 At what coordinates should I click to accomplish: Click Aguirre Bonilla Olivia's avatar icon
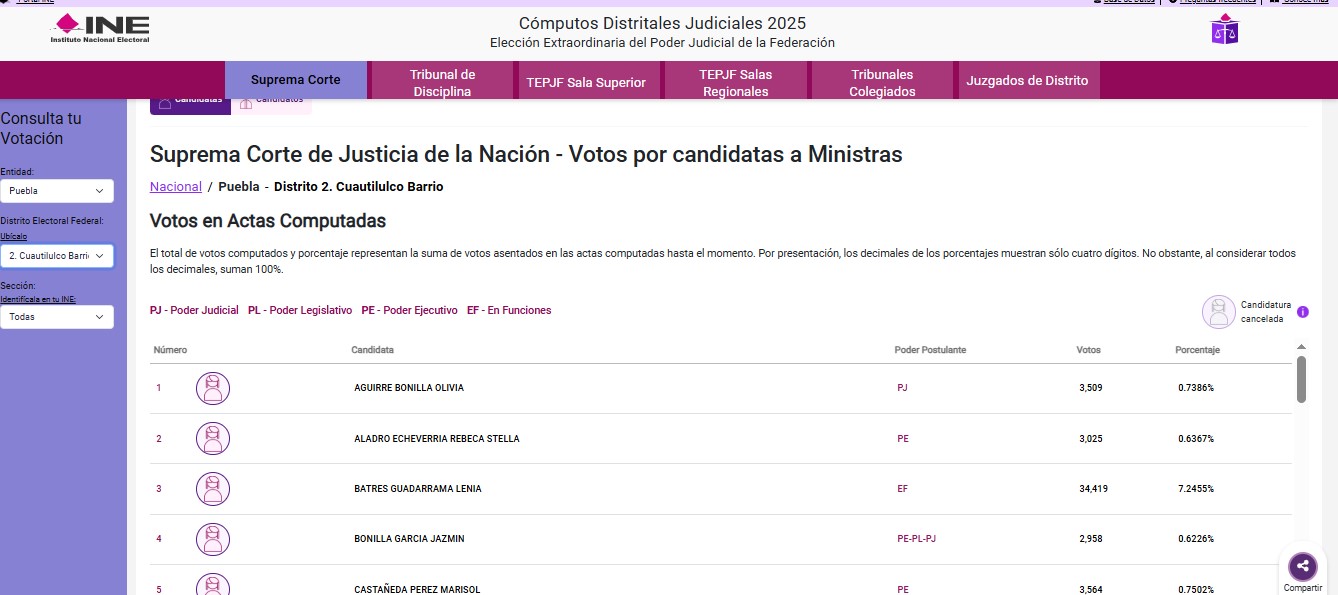coord(213,388)
